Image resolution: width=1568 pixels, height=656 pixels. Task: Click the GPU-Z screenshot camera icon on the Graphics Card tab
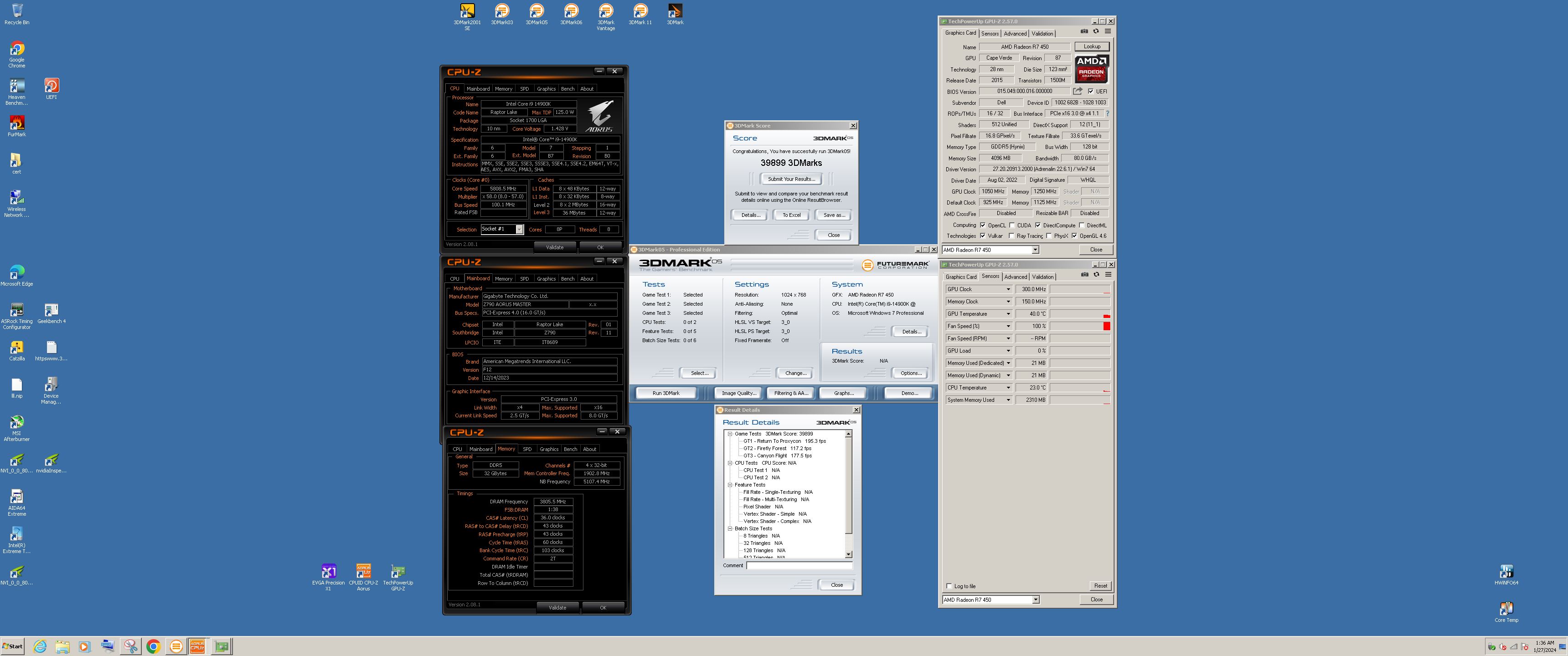point(1084,31)
